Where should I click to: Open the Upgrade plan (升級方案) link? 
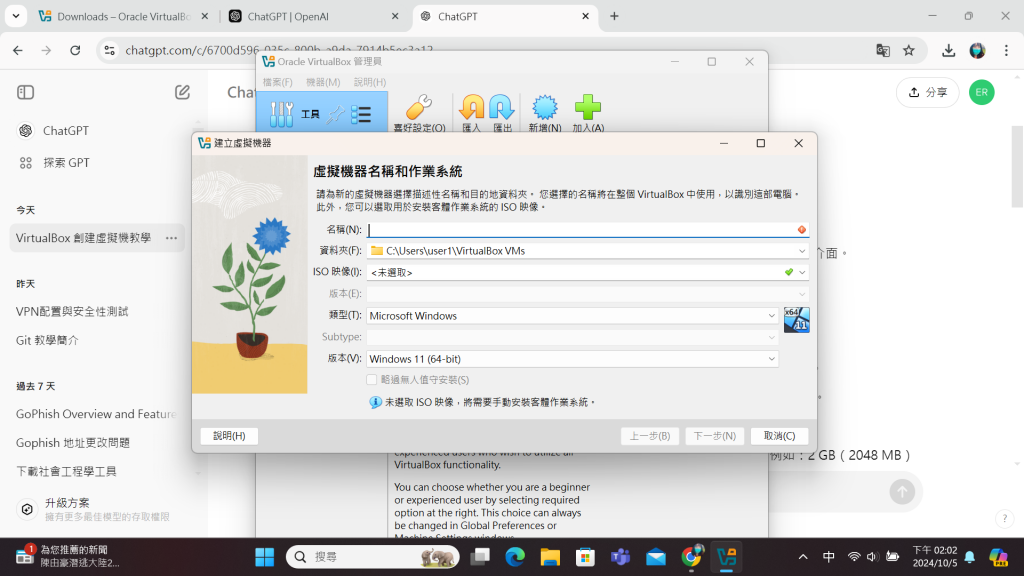click(95, 509)
